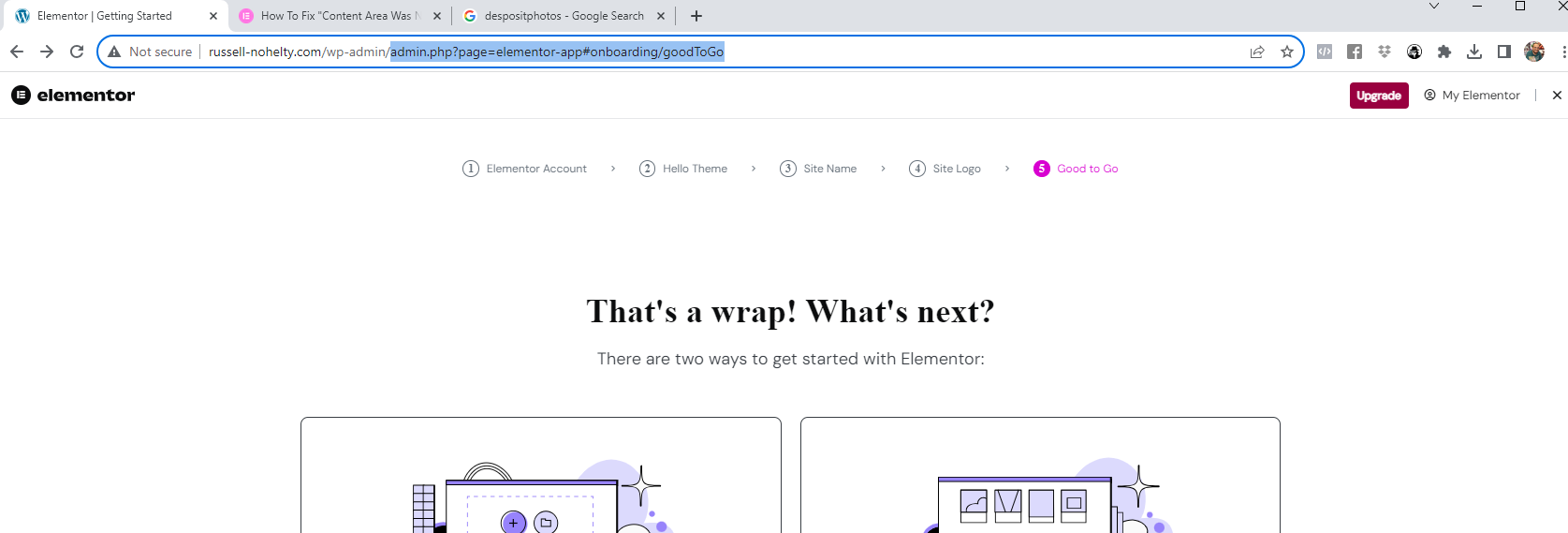Open the spy hat extension icon

pos(1414,52)
